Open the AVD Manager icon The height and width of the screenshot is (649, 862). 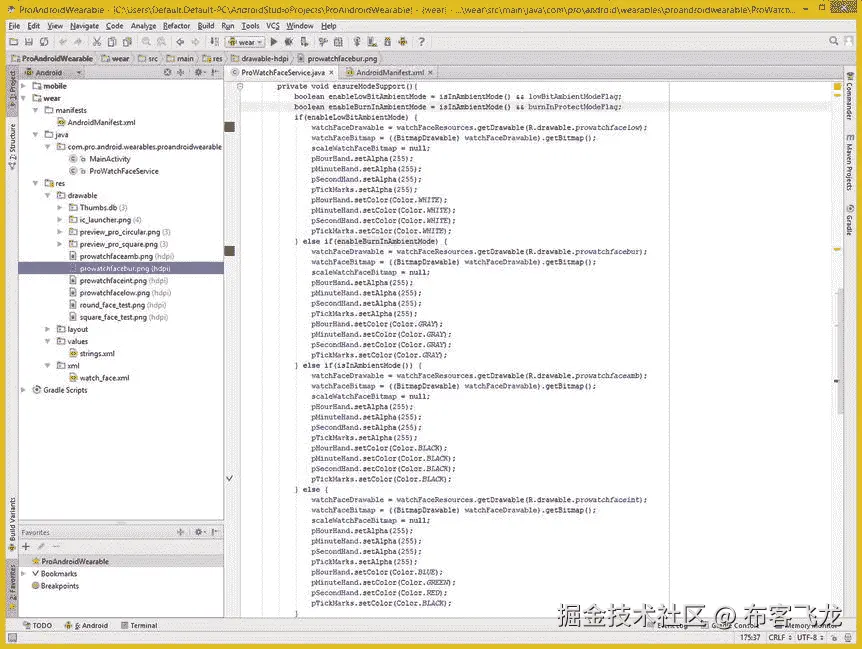tap(372, 42)
